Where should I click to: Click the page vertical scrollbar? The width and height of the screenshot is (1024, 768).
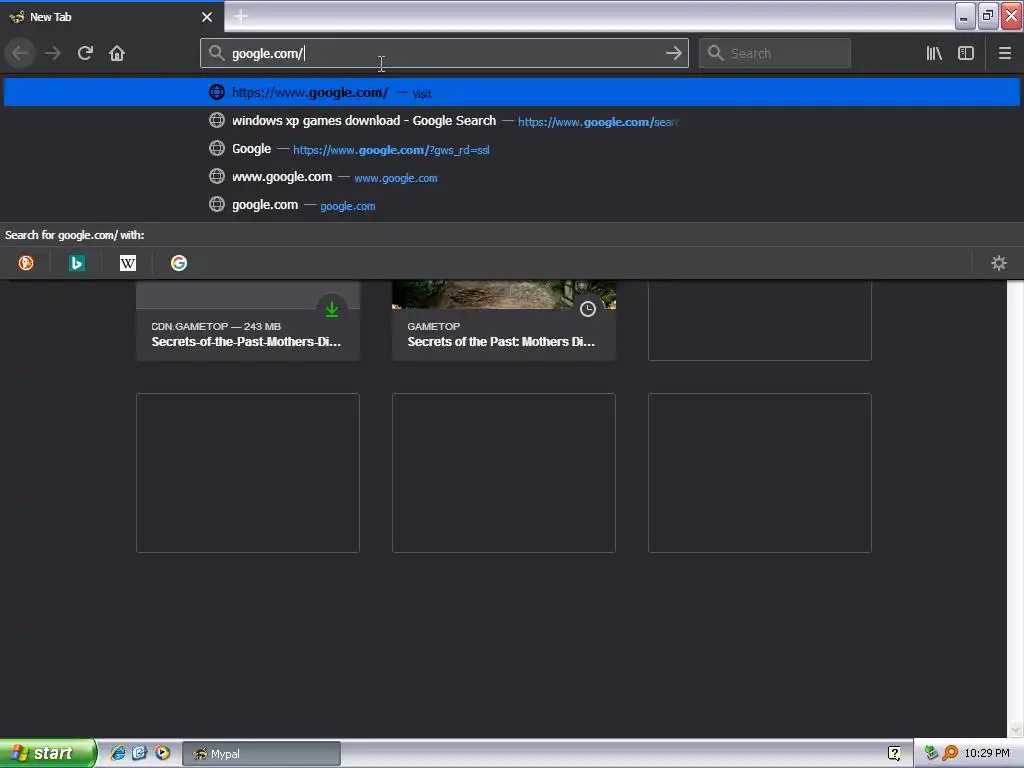(1016, 508)
